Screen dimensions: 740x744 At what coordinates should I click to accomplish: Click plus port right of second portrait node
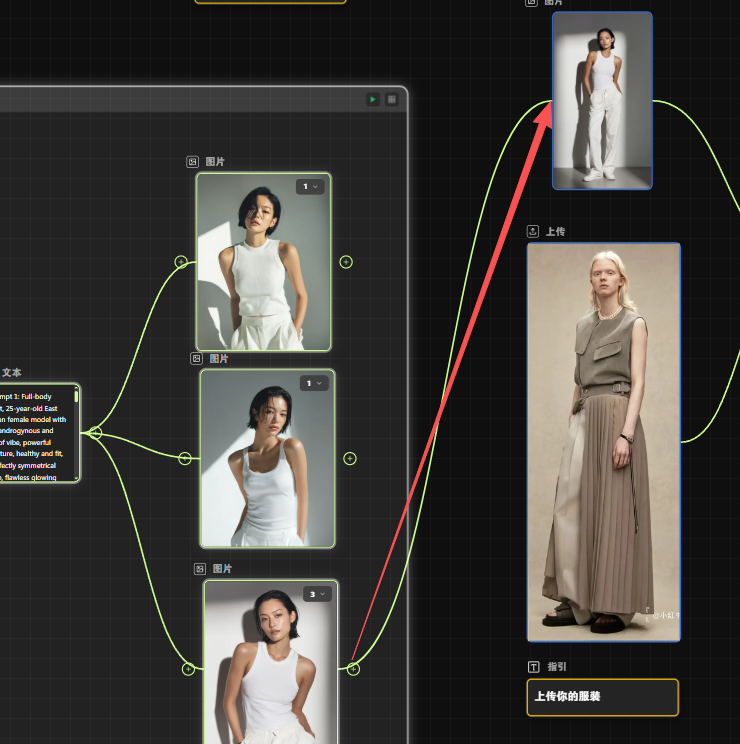350,458
